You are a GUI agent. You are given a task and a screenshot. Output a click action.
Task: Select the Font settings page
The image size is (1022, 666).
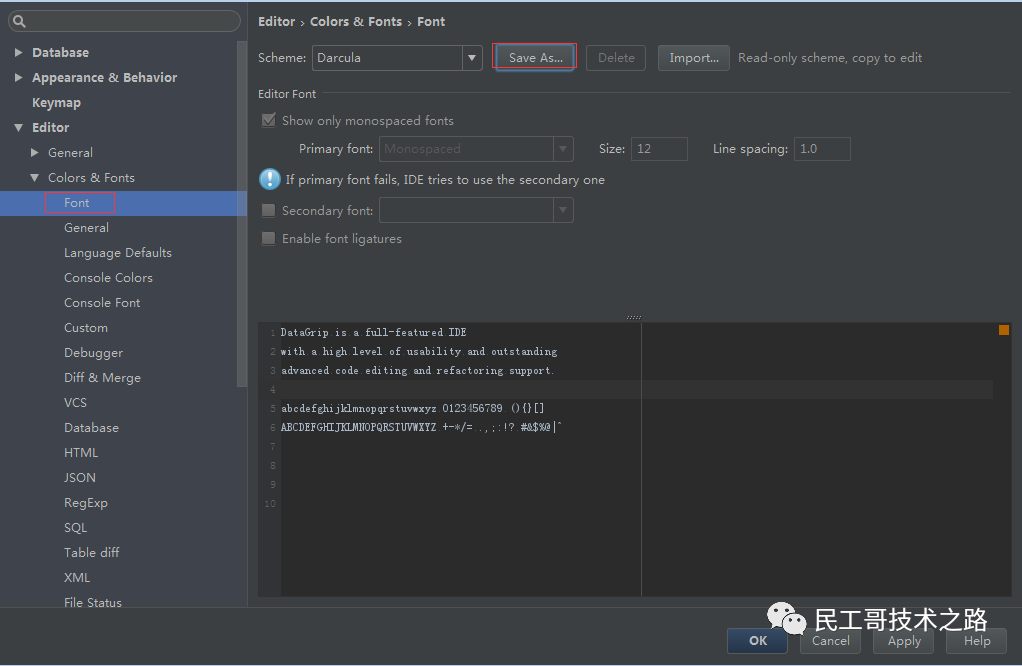(x=76, y=203)
